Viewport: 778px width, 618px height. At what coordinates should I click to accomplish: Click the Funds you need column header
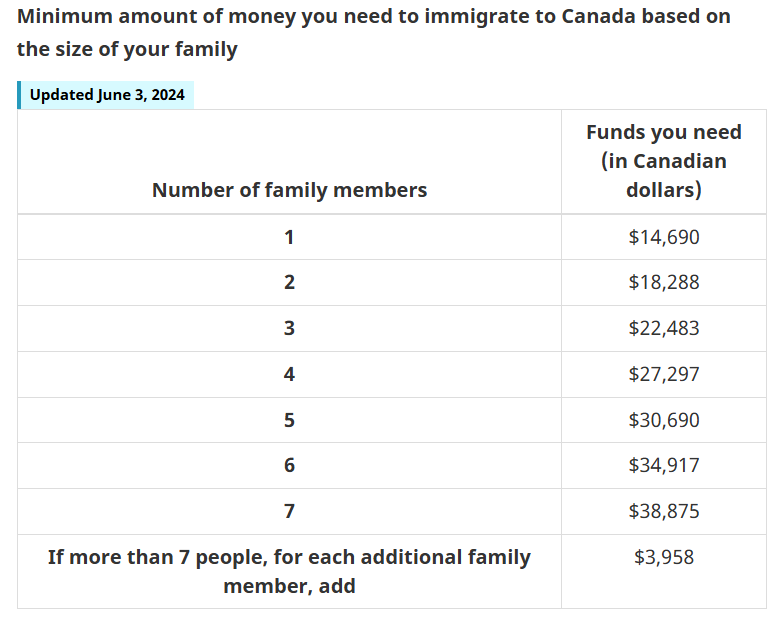click(664, 161)
